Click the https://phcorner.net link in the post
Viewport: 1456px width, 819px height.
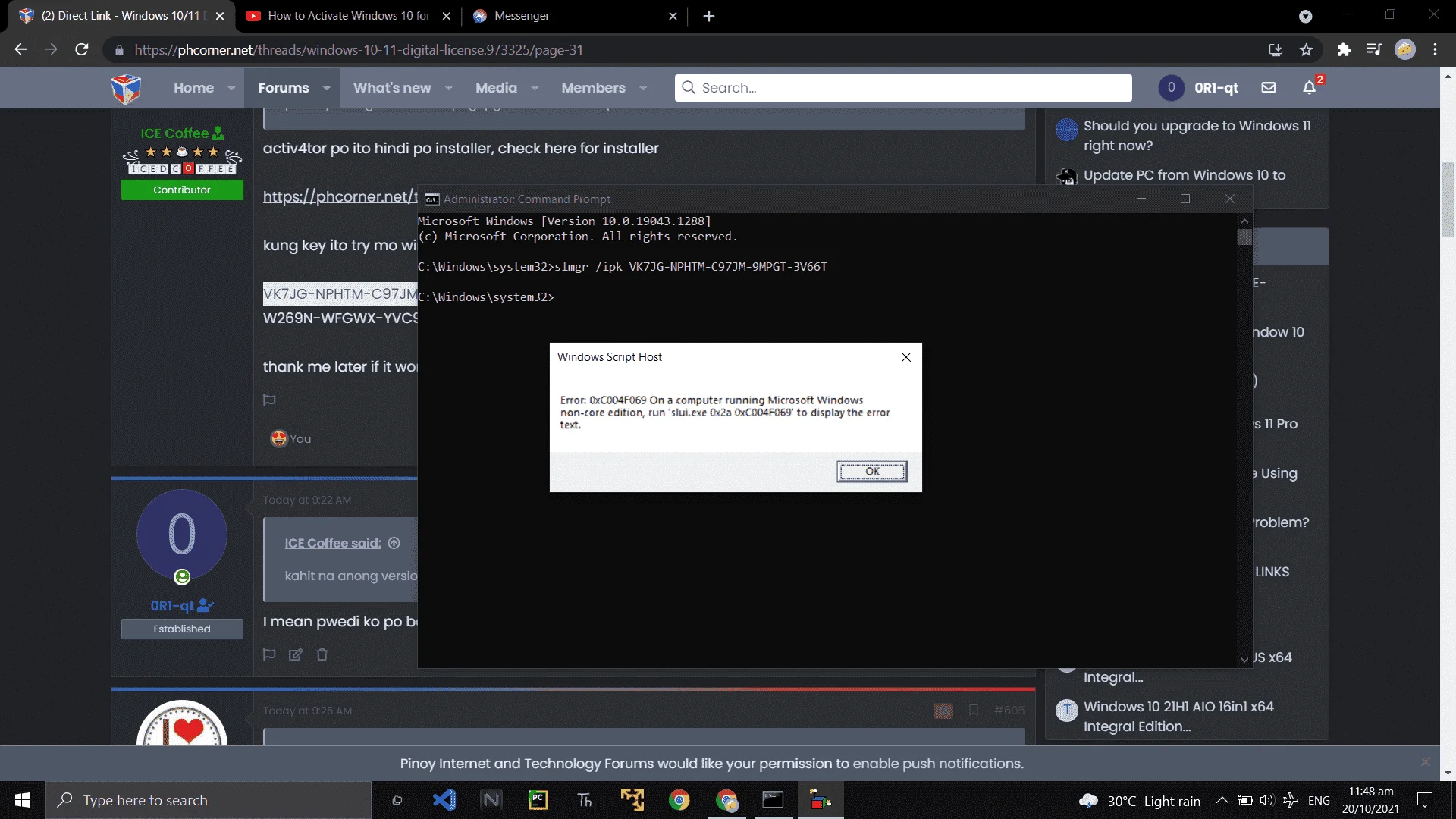click(340, 197)
